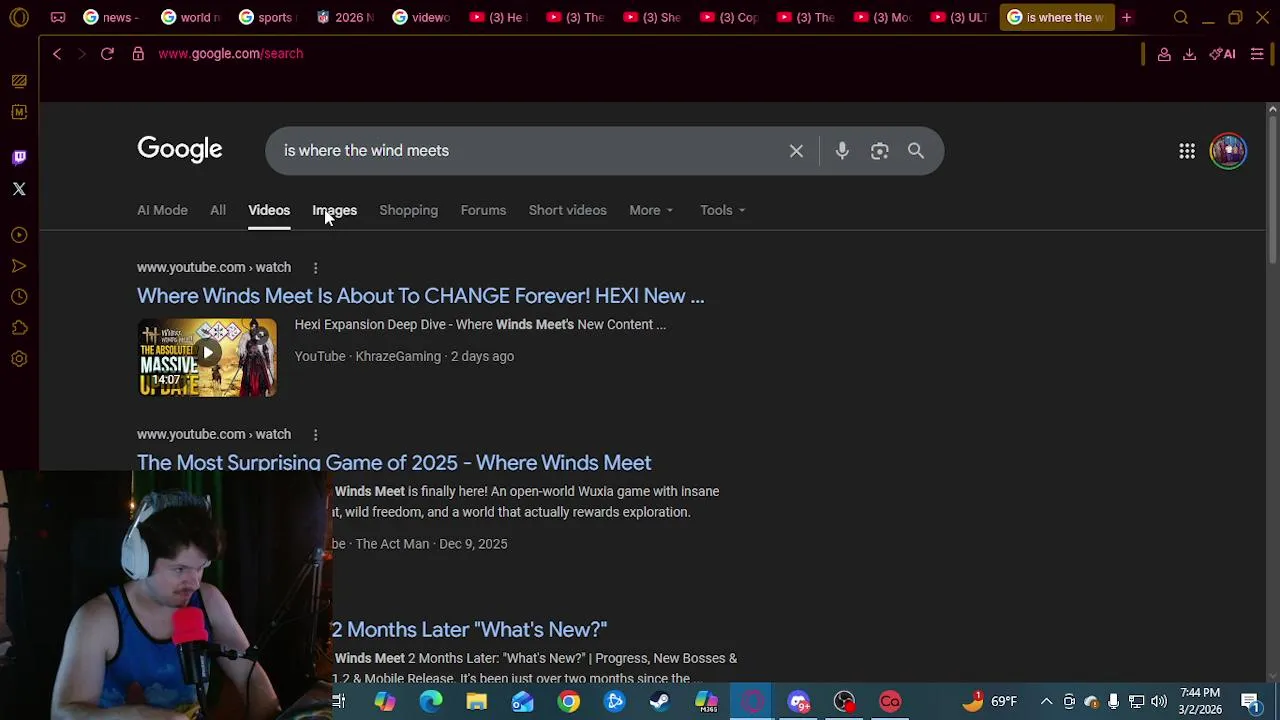Open options dots for KhrazeGaming result
The height and width of the screenshot is (720, 1280).
(315, 267)
